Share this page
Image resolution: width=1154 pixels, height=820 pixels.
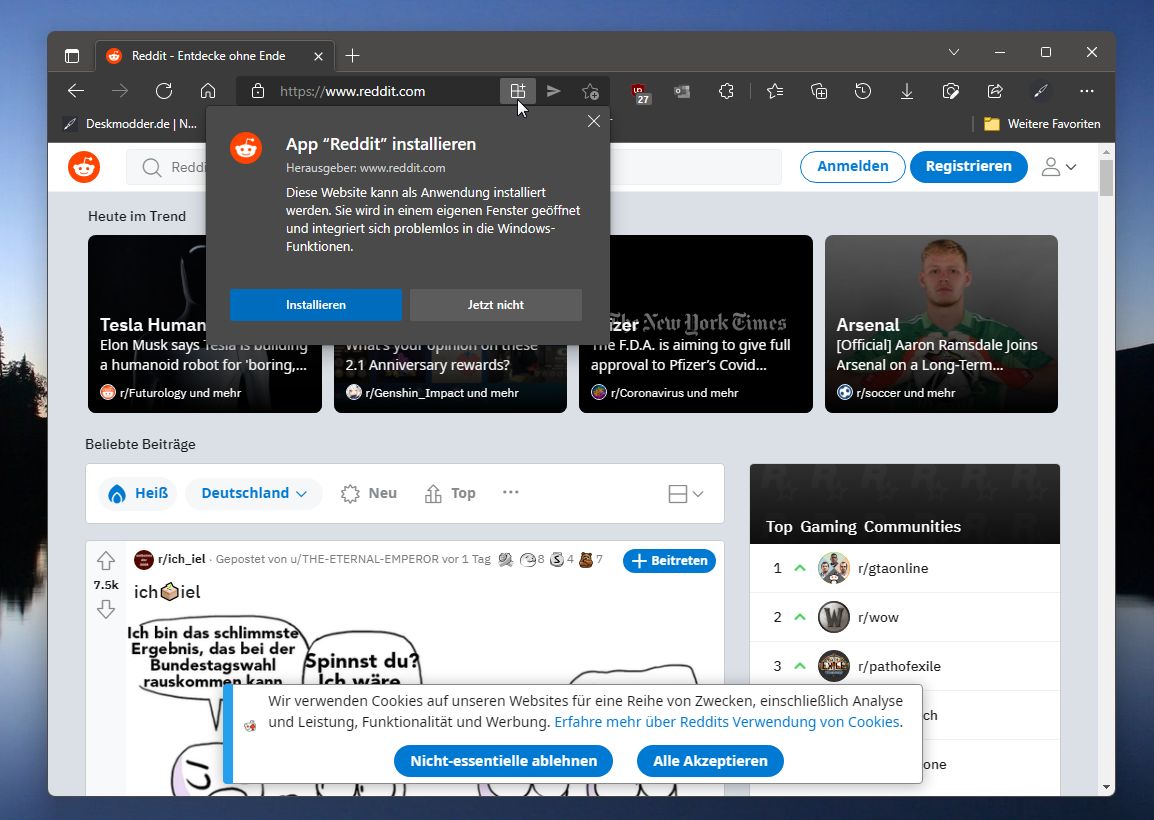point(995,91)
